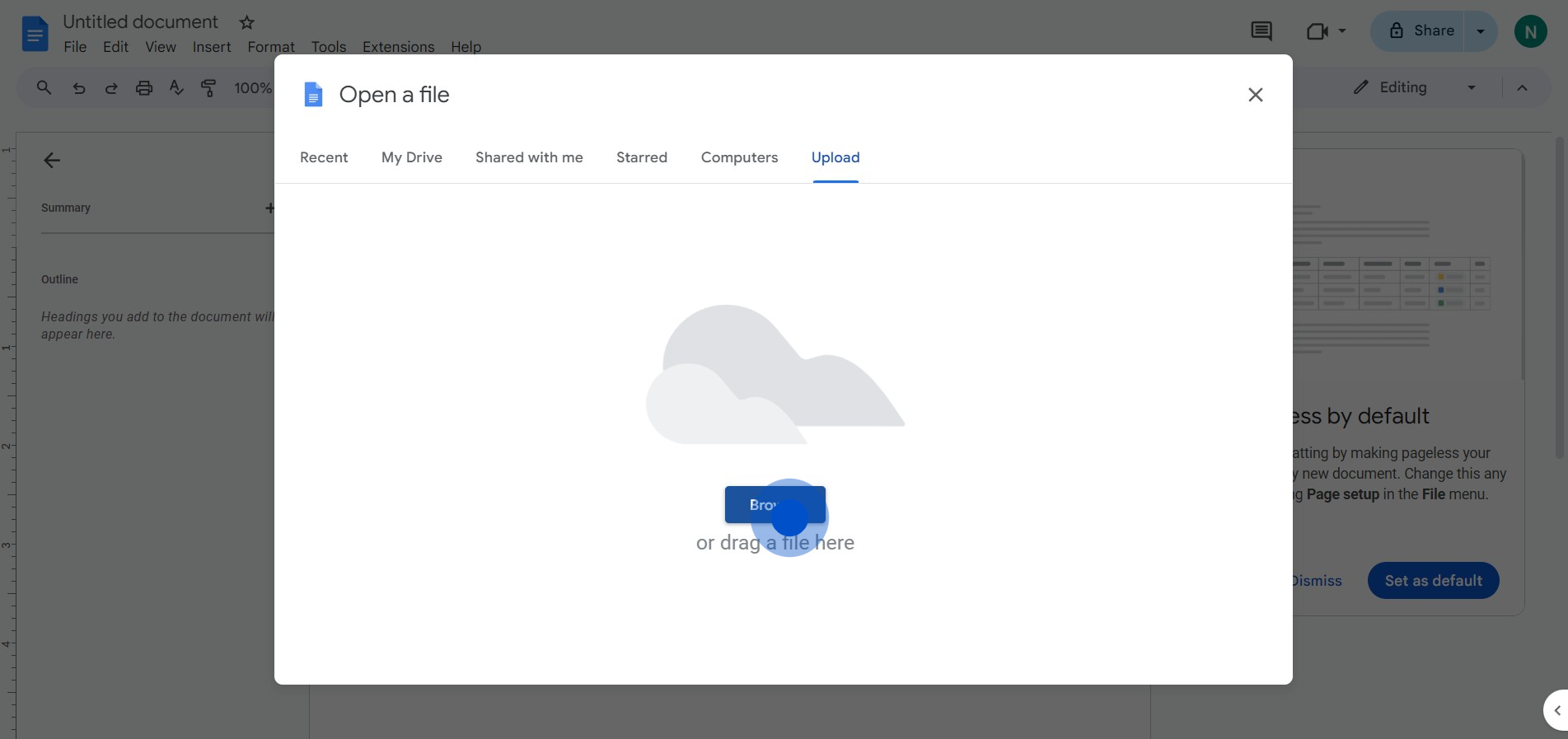Open the Help menu
Screen dimensions: 1568x739
[x=466, y=47]
